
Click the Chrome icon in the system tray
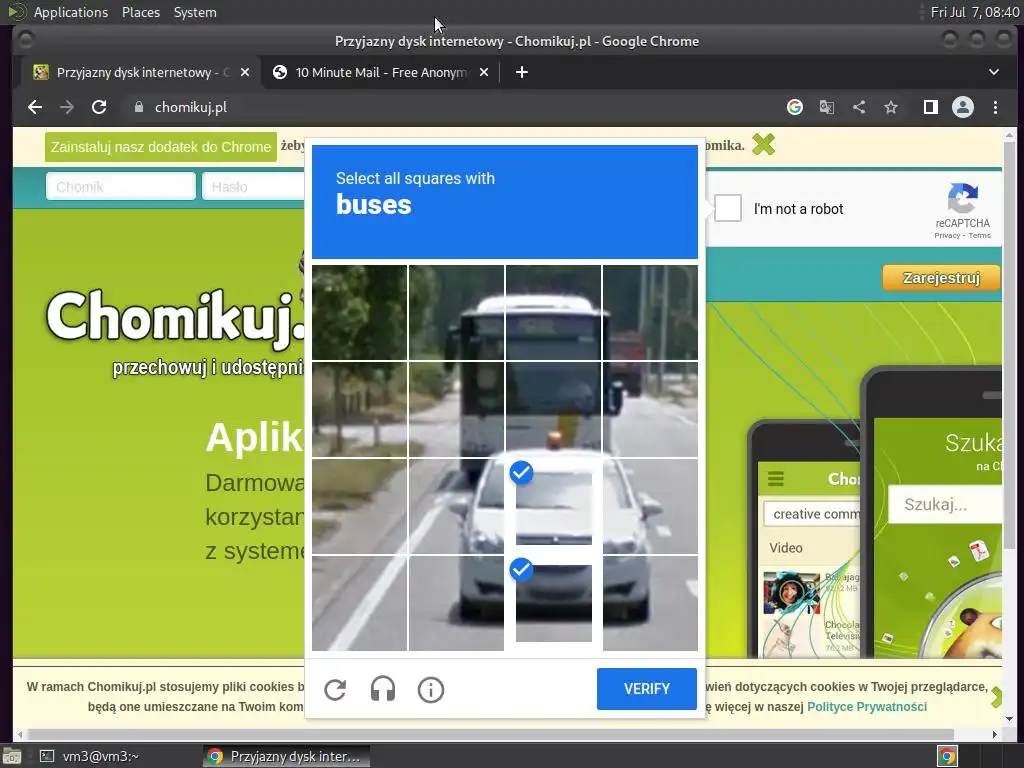(948, 756)
